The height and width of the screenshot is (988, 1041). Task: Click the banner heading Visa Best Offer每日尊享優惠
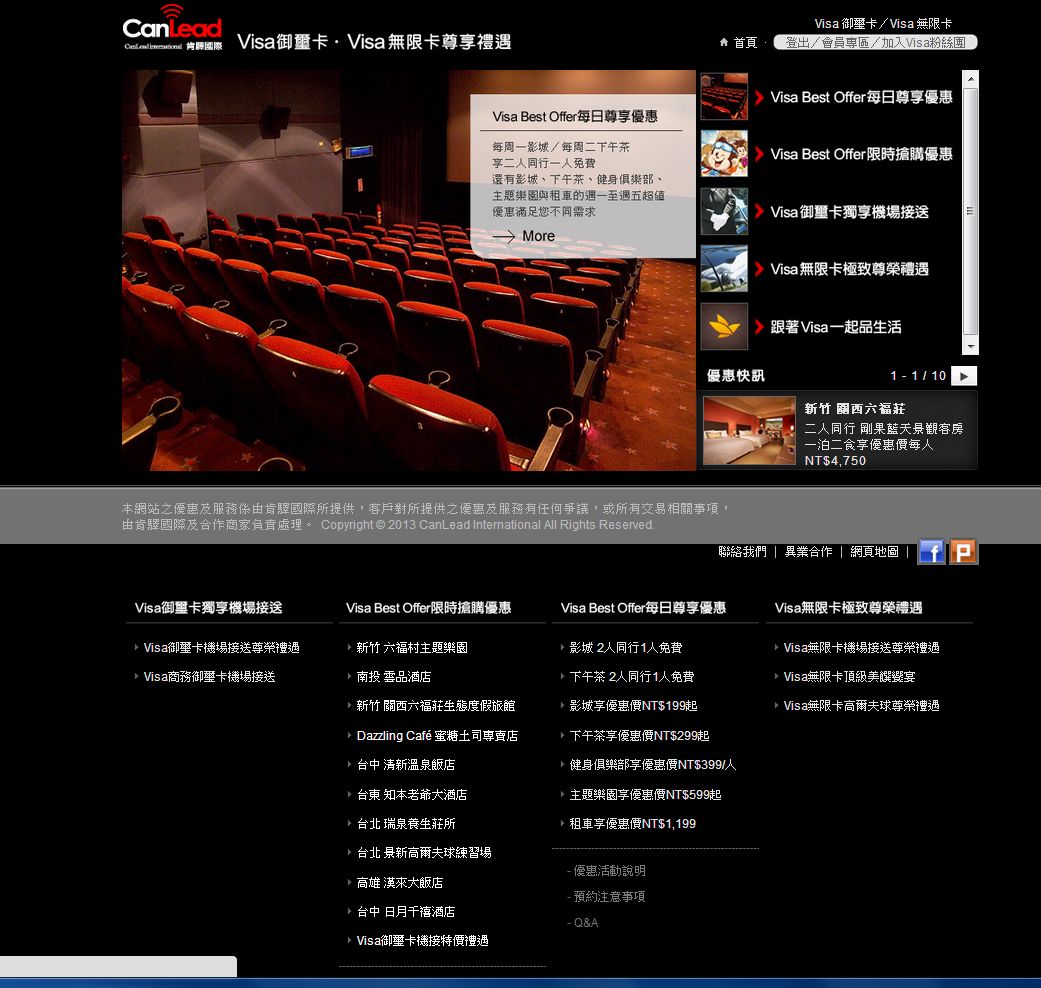coord(575,117)
